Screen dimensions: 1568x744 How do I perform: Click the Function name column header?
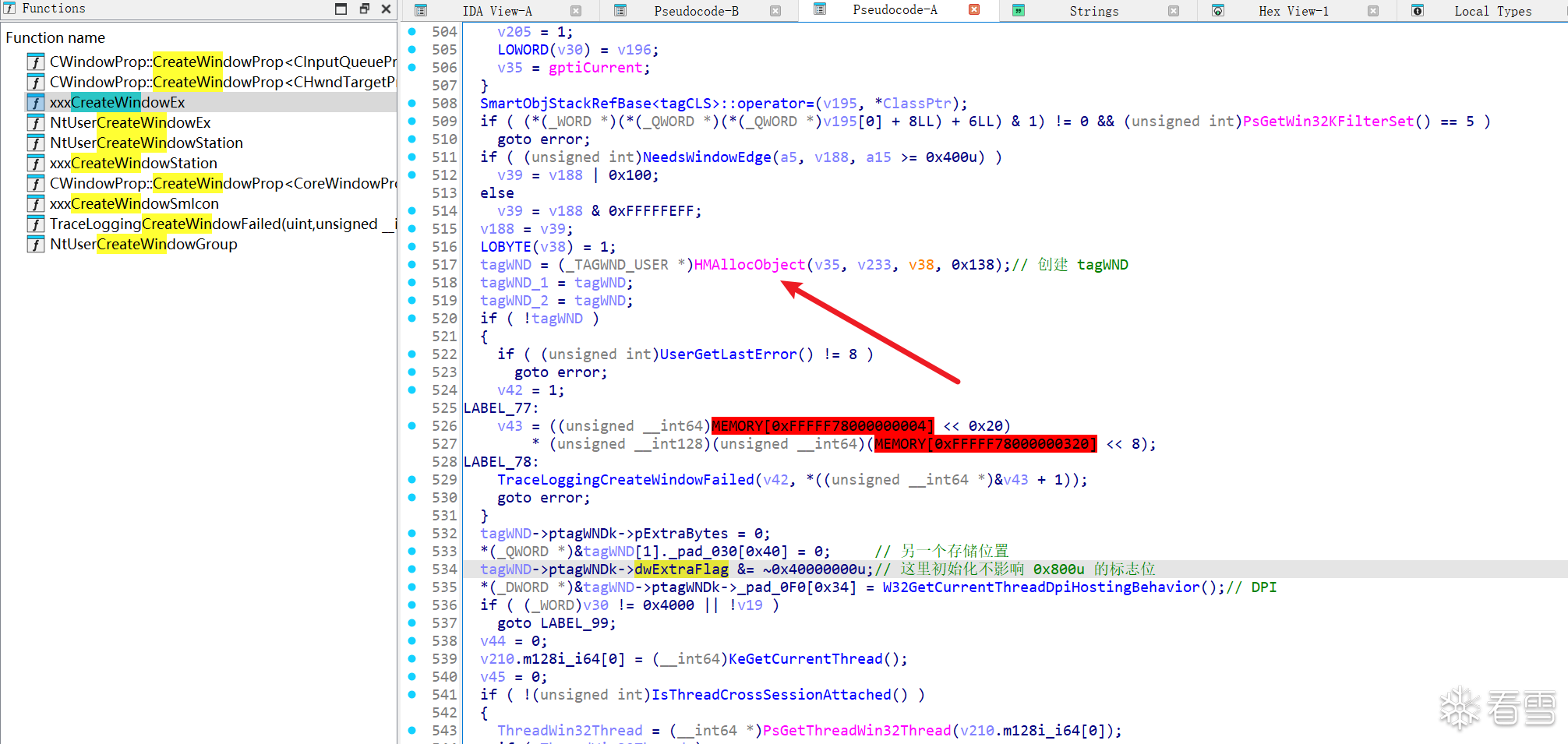point(55,37)
